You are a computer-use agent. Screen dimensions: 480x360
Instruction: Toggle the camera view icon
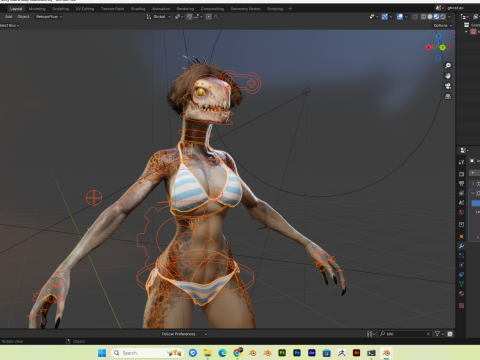pos(448,86)
